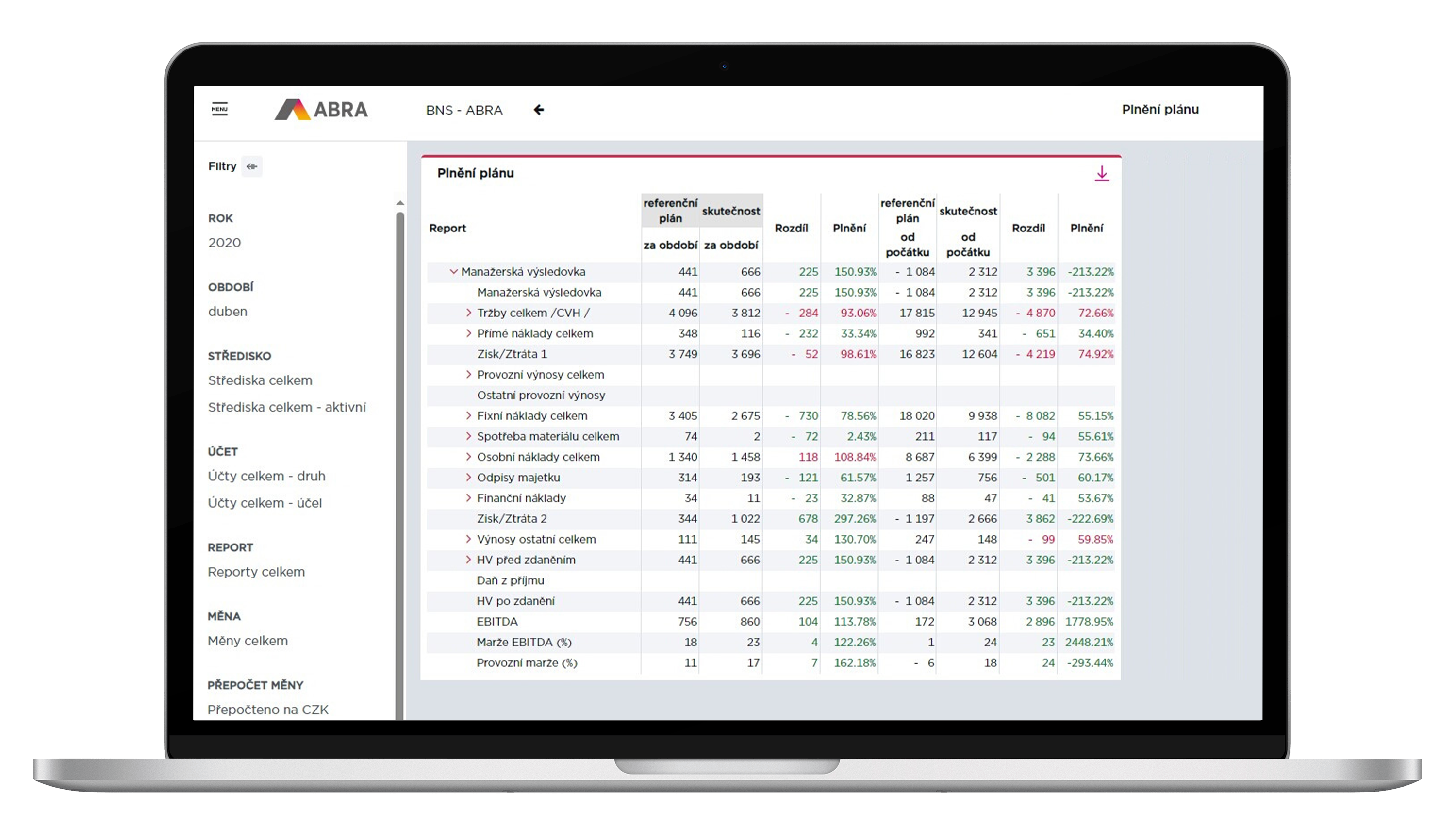Open the hamburger menu

tap(219, 109)
